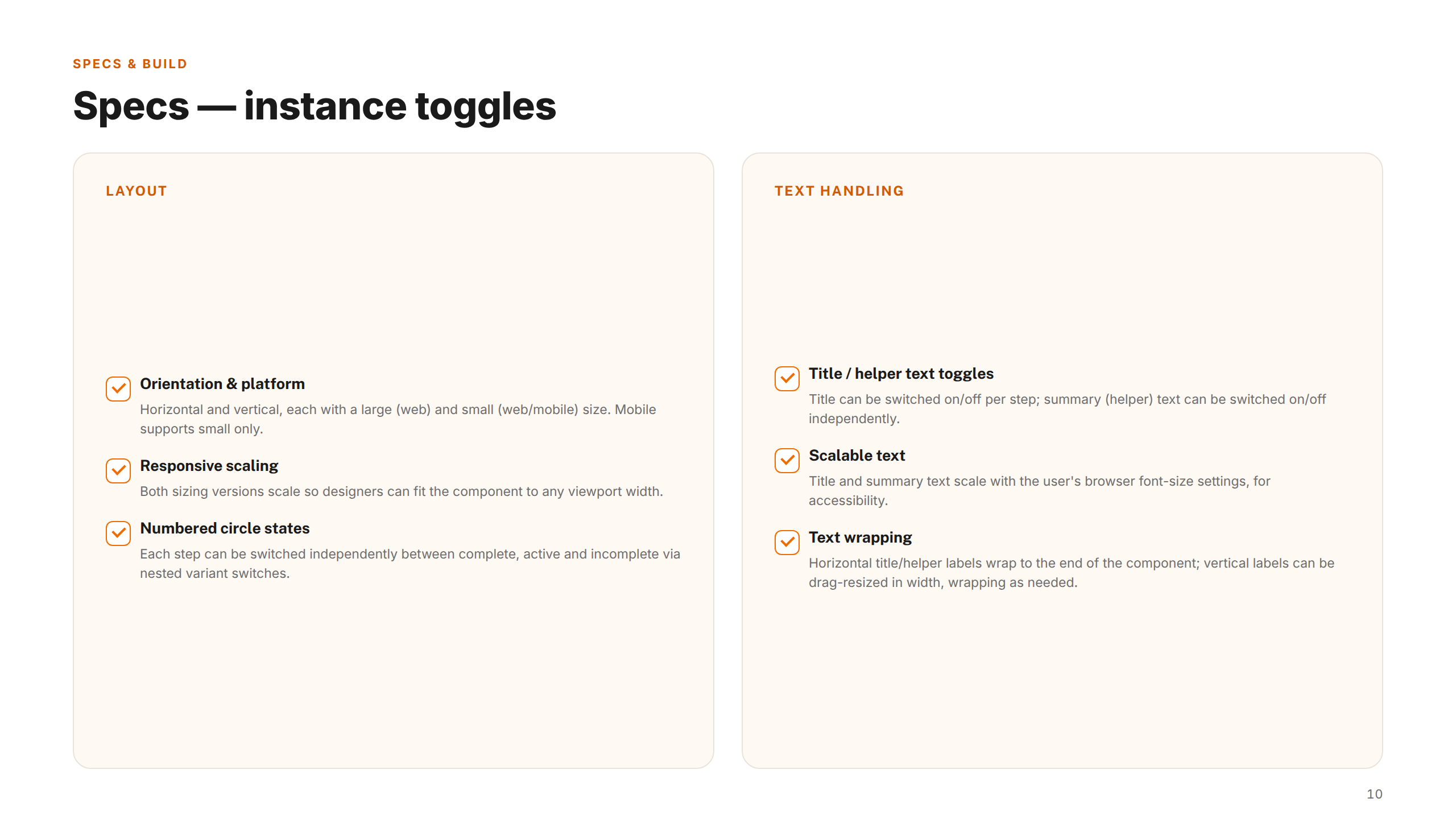Click the Orientation & platform checkmark icon
This screenshot has height=819, width=1456.
pyautogui.click(x=118, y=389)
